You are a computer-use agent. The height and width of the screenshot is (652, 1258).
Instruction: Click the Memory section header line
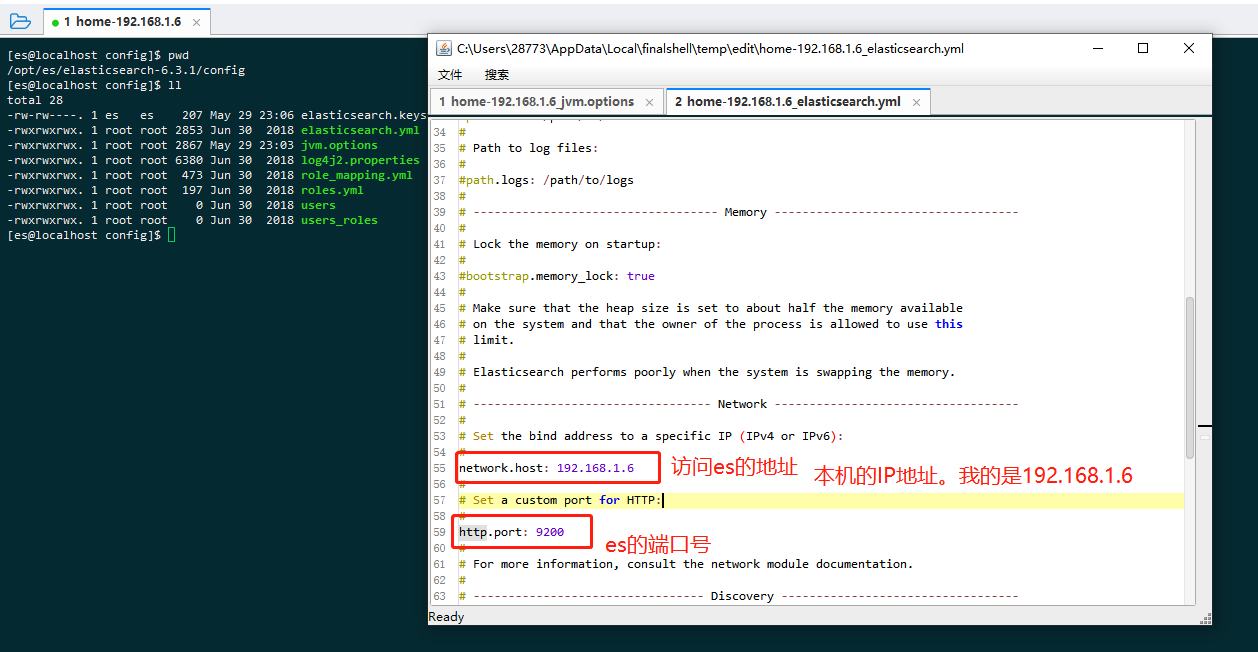click(738, 212)
